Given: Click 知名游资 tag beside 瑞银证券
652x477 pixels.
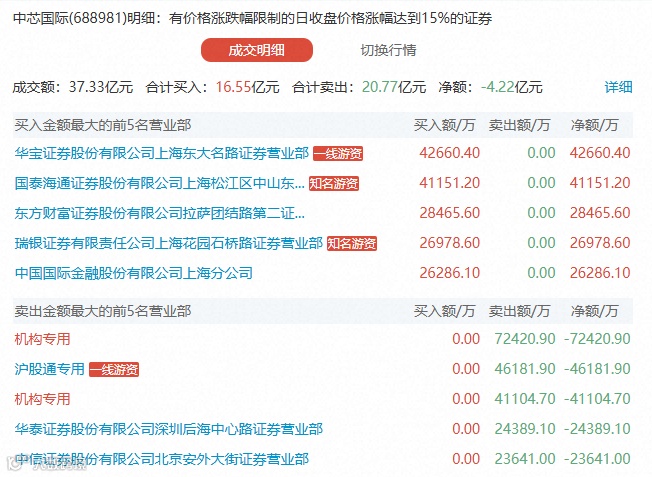Looking at the screenshot, I should tap(352, 243).
